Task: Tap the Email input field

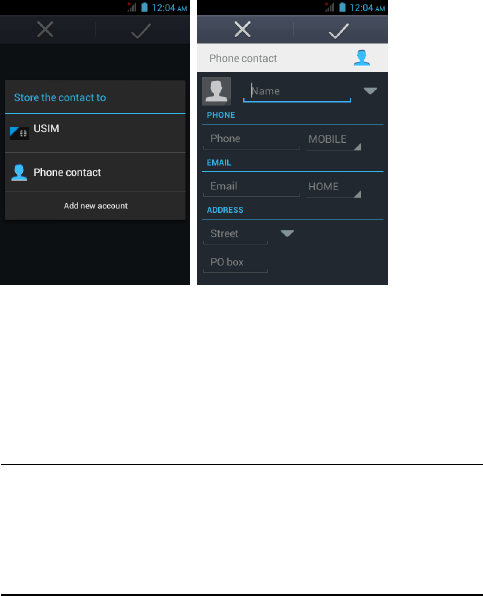Action: point(252,187)
